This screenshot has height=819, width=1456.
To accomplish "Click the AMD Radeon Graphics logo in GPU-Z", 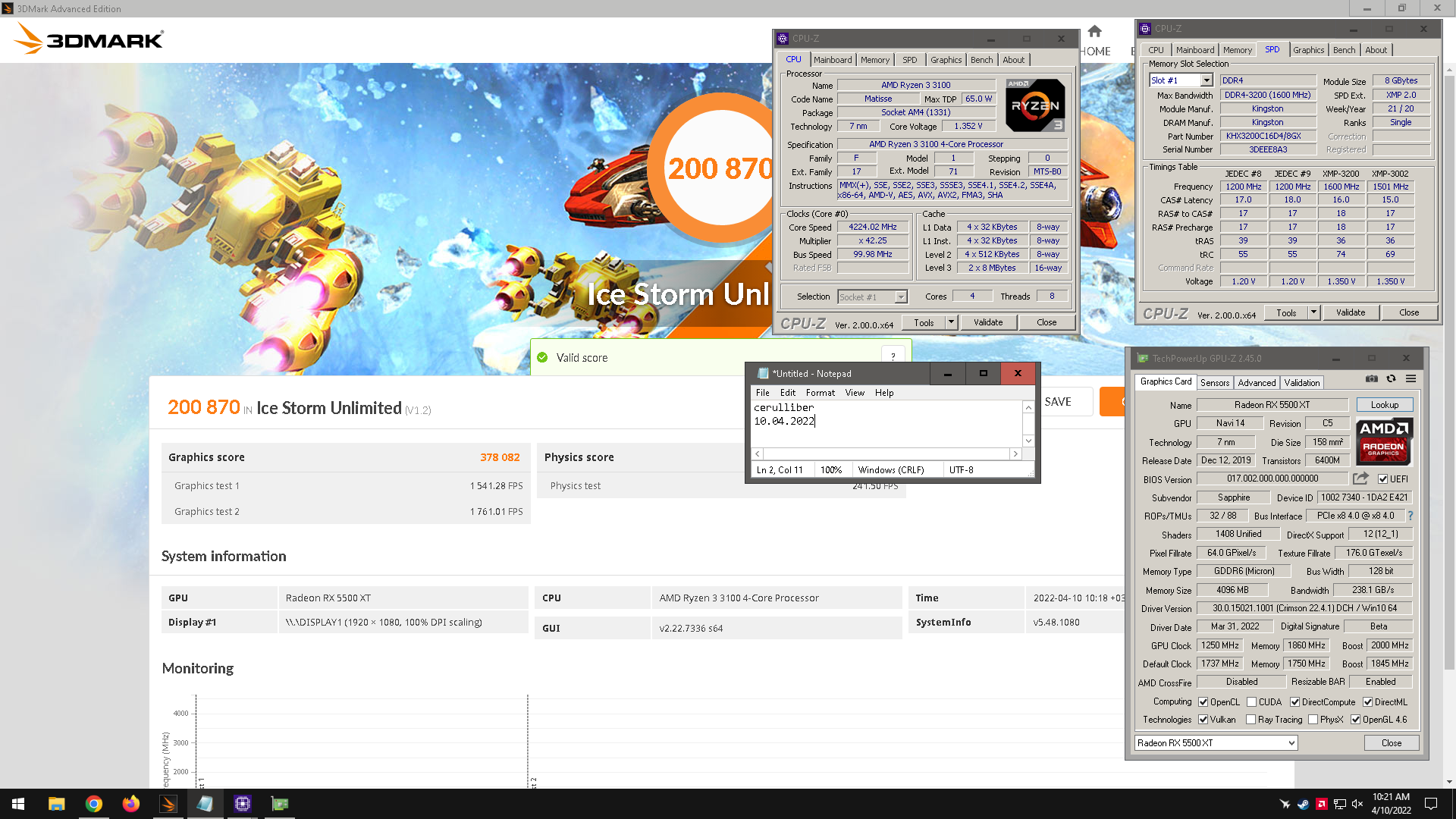I will coord(1384,441).
